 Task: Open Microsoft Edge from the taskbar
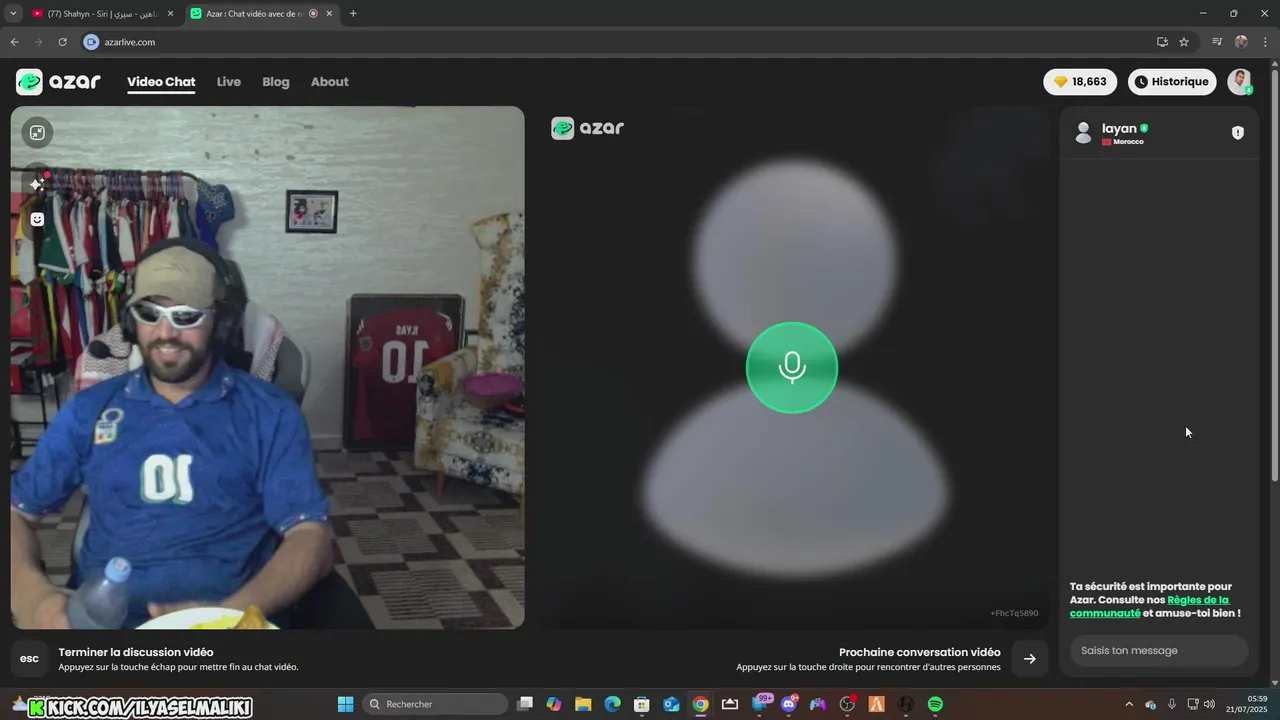(x=612, y=704)
